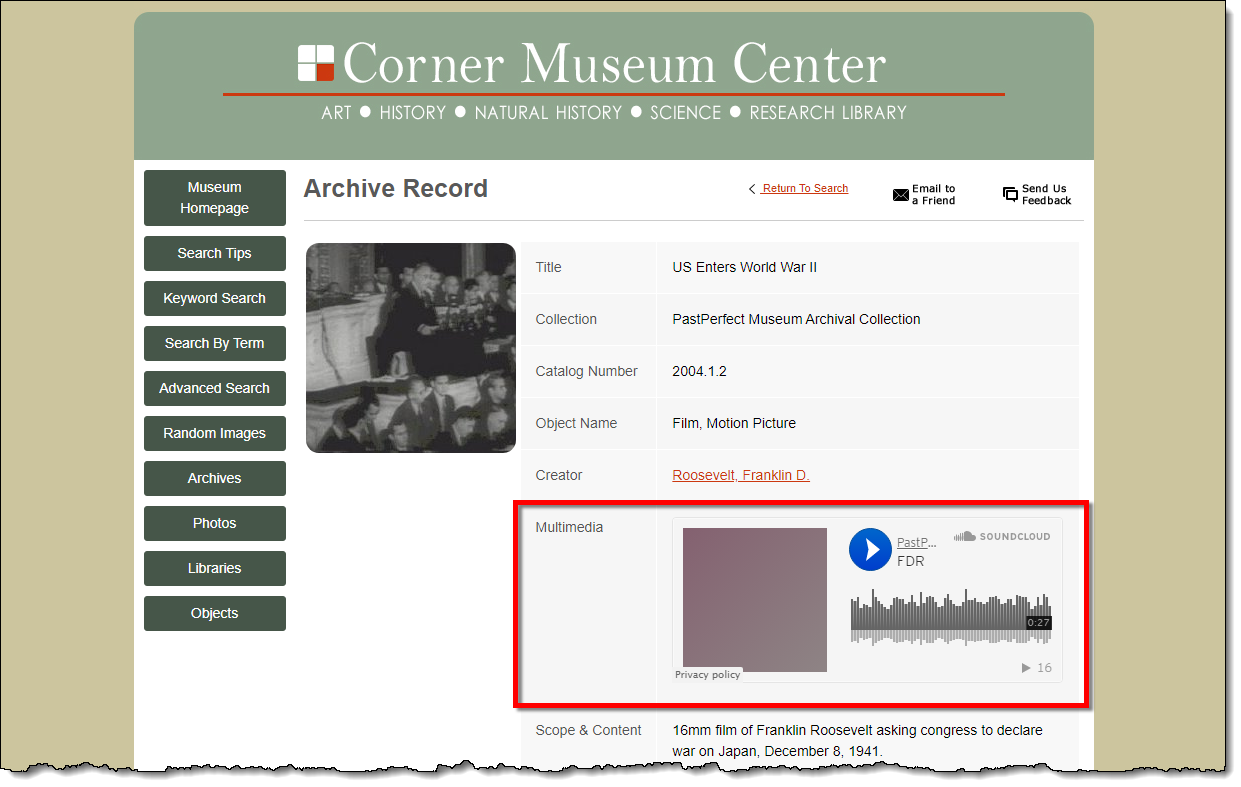Click the Email to a Friend envelope icon
Screen dimensions: 1241x787
900,195
